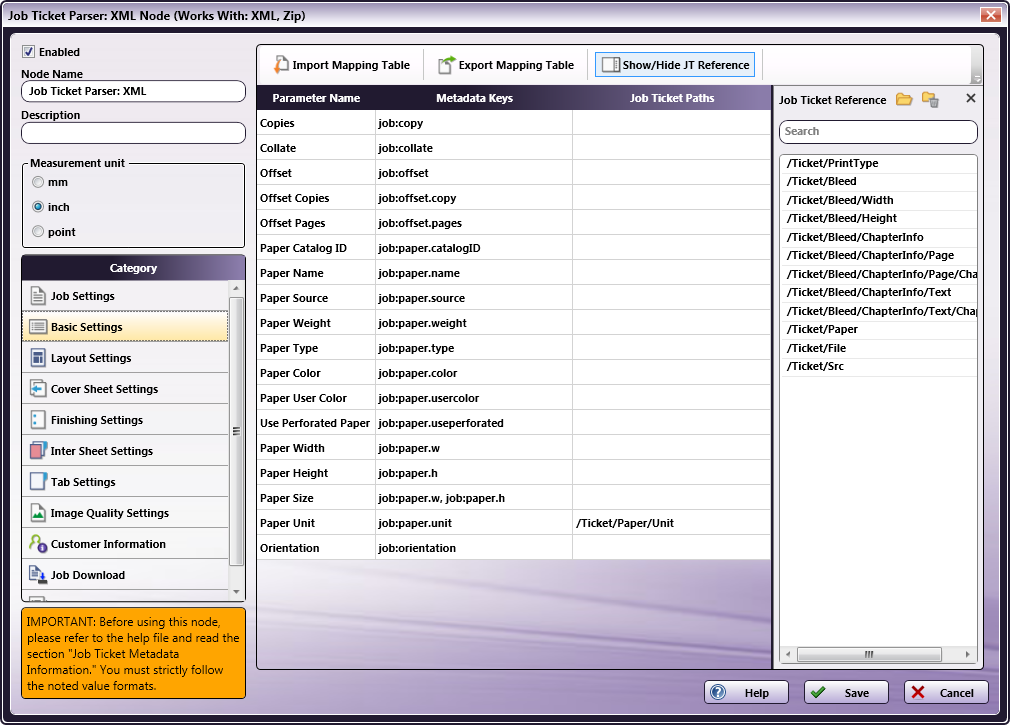Click the Finishing Settings icon
The width and height of the screenshot is (1010, 725).
tap(38, 420)
